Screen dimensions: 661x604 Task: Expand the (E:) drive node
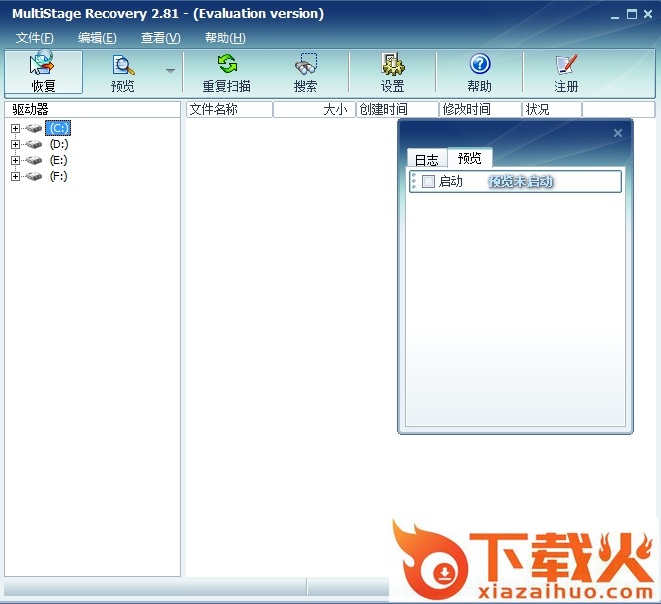coord(16,161)
